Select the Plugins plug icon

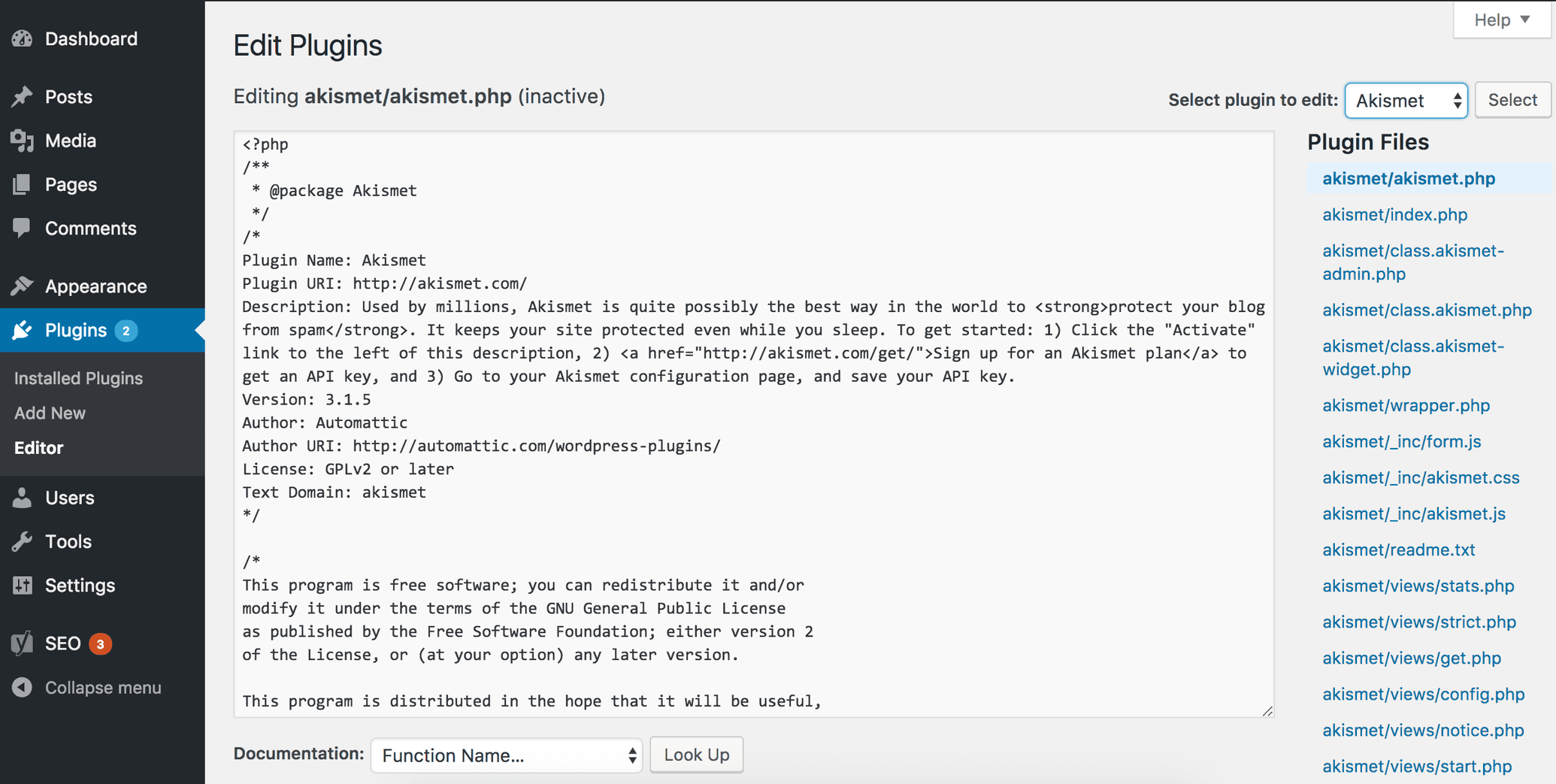(x=23, y=330)
